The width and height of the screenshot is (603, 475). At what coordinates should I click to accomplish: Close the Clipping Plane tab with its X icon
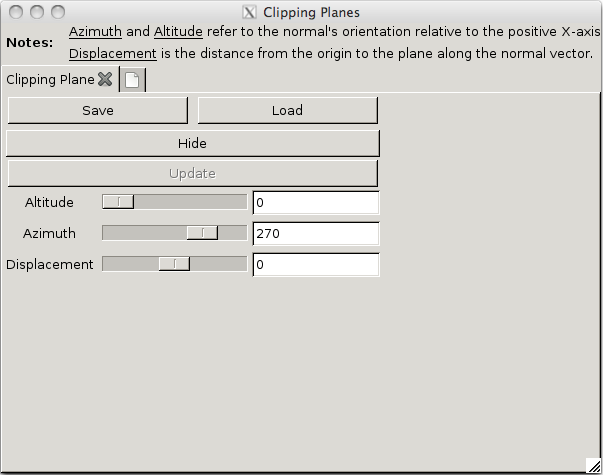click(105, 79)
